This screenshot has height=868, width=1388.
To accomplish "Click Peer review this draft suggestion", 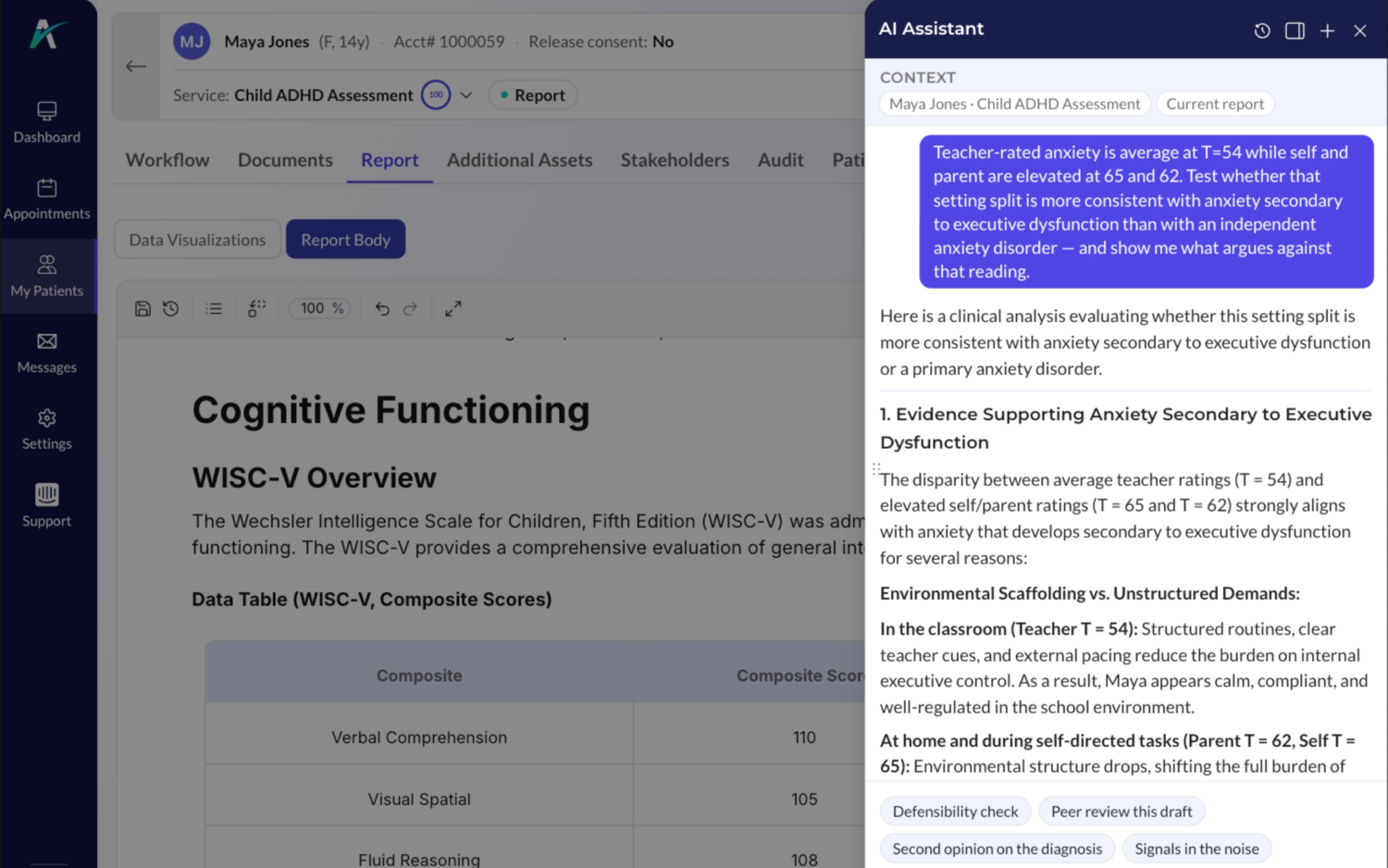I will point(1122,812).
